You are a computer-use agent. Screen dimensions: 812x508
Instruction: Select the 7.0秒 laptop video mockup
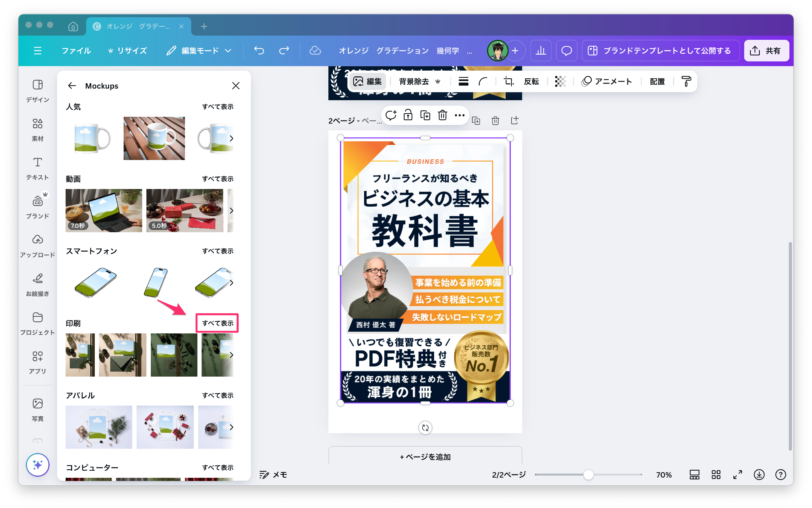point(104,210)
